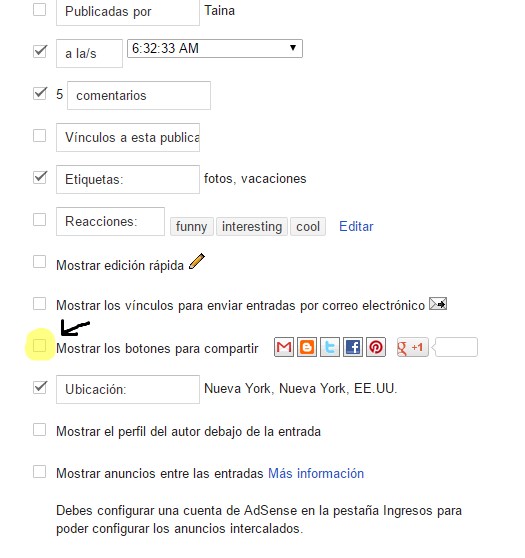This screenshot has height=558, width=525.
Task: Click the Google +1 button
Action: click(413, 347)
